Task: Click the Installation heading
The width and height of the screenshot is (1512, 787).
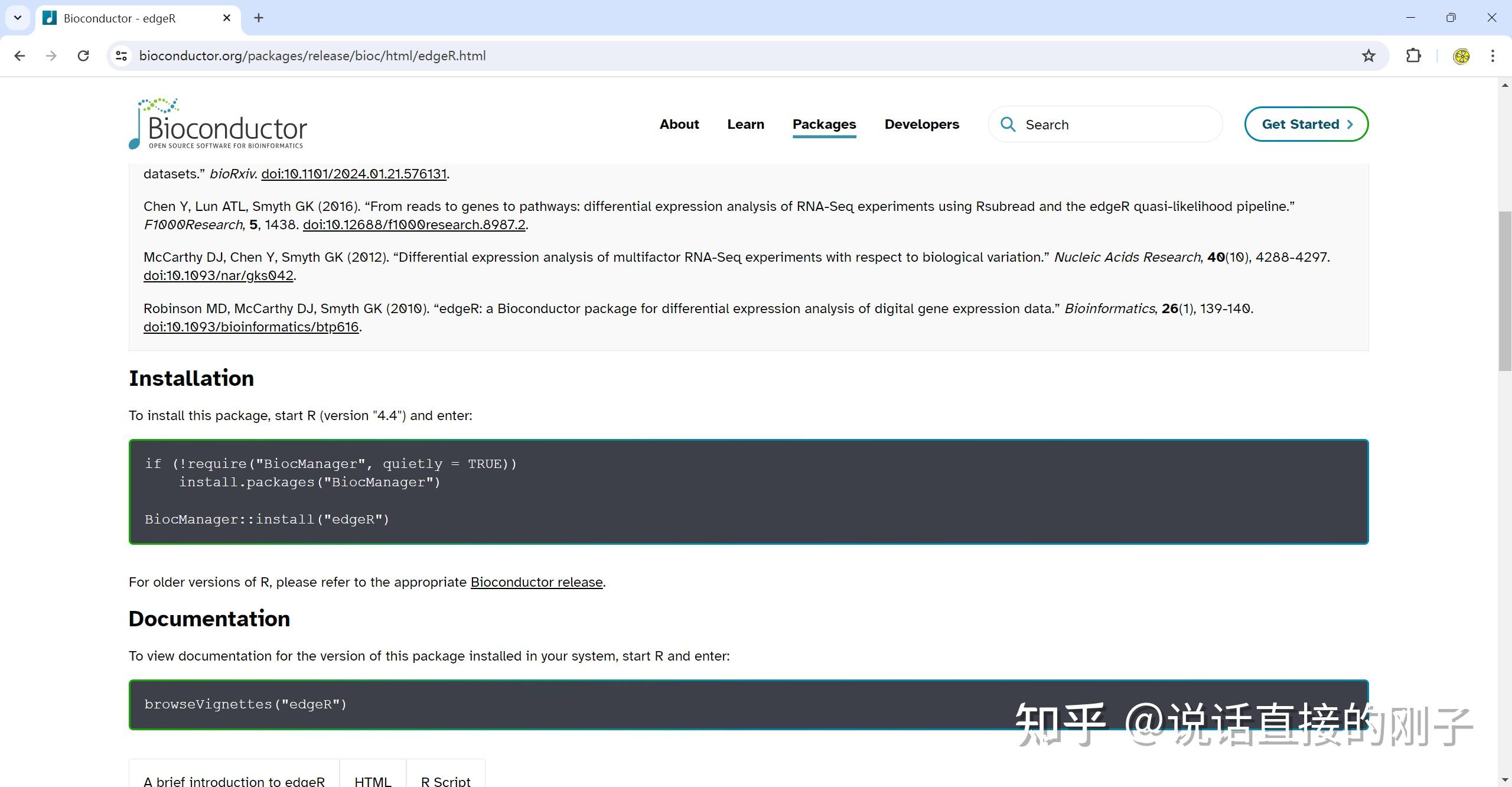Action: click(x=191, y=378)
